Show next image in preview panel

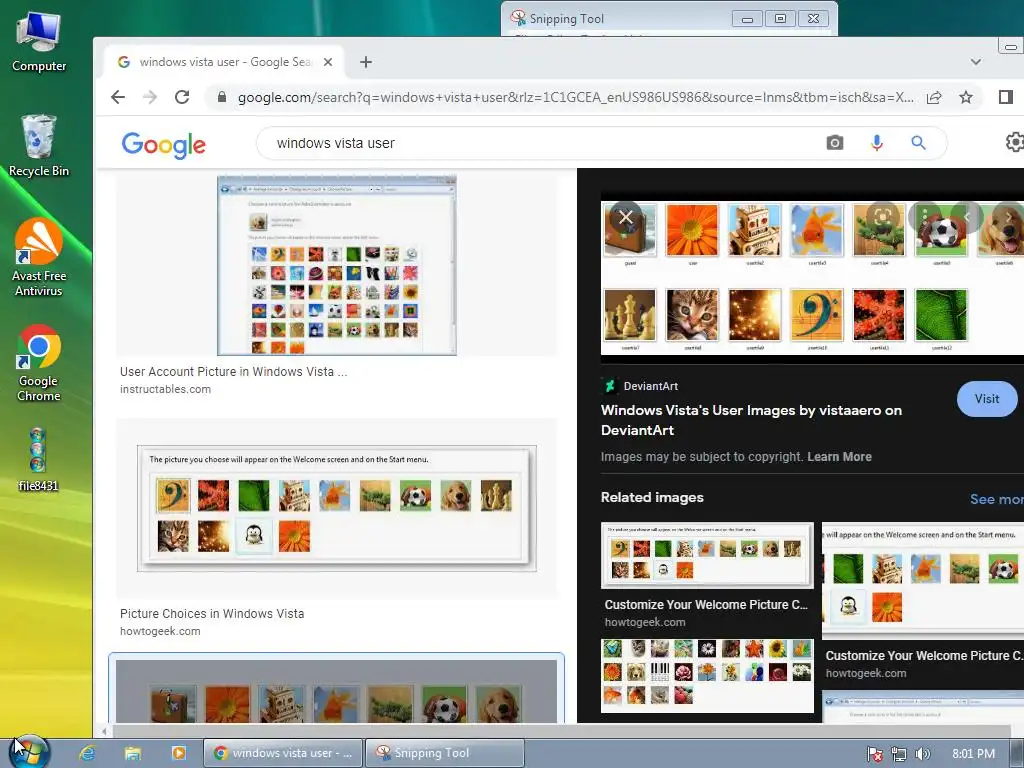(1008, 217)
